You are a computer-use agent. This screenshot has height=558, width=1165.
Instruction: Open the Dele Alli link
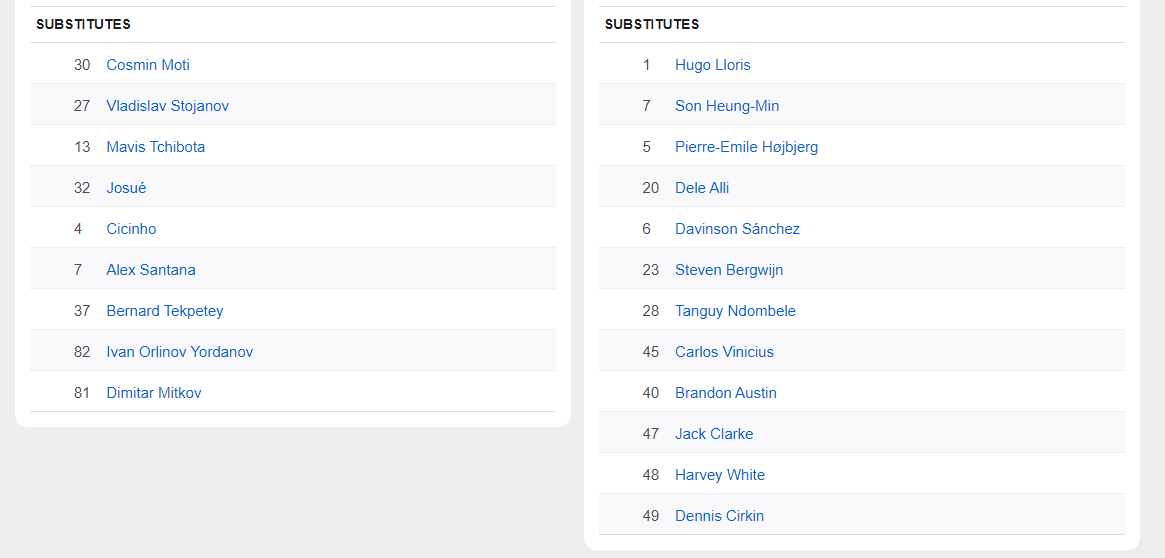702,188
